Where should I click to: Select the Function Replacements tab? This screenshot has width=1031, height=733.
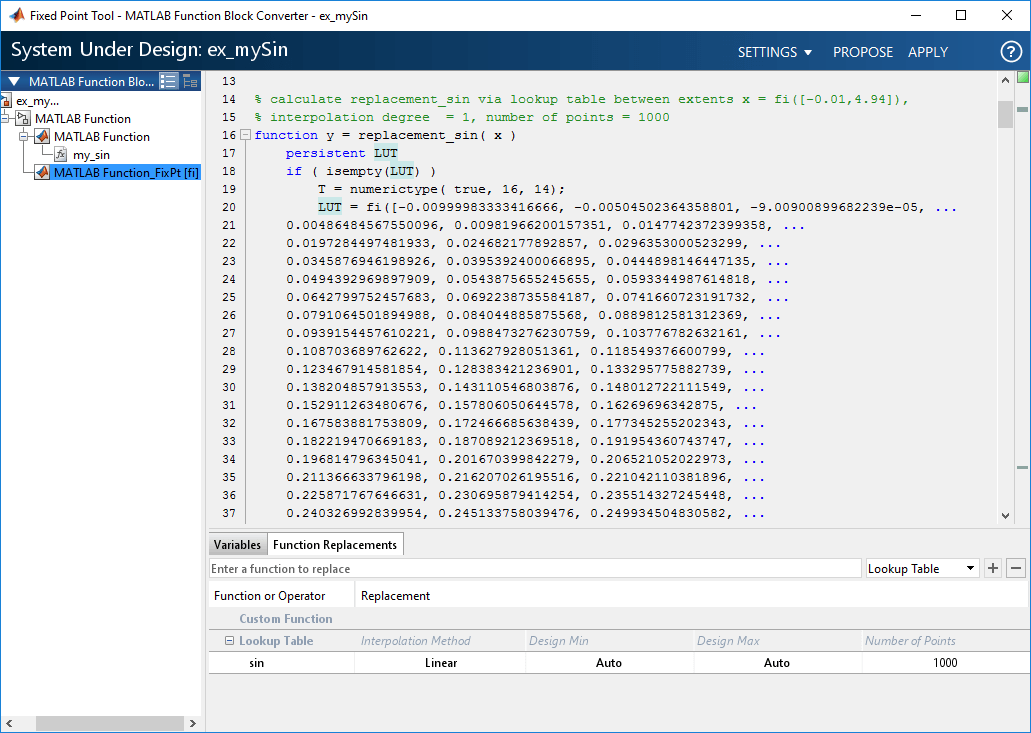335,545
